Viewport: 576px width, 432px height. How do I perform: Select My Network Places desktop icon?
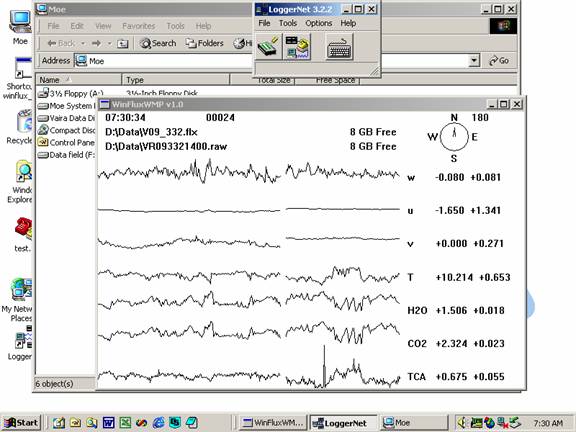click(17, 300)
